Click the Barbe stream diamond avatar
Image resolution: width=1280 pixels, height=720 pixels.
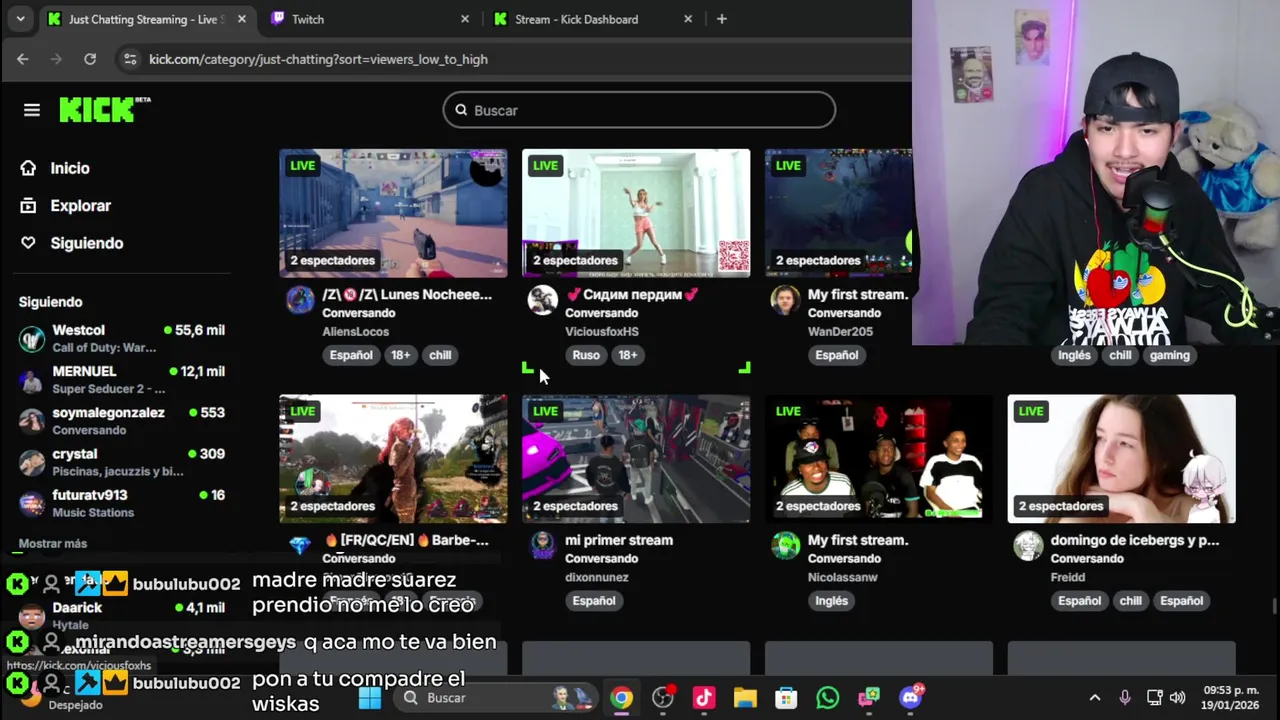[x=300, y=545]
